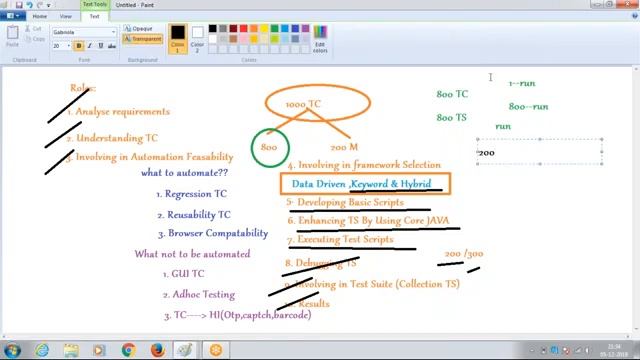Image resolution: width=640 pixels, height=360 pixels.
Task: Open the Customize Quick Access Toolbar arrow
Action: [49, 6]
